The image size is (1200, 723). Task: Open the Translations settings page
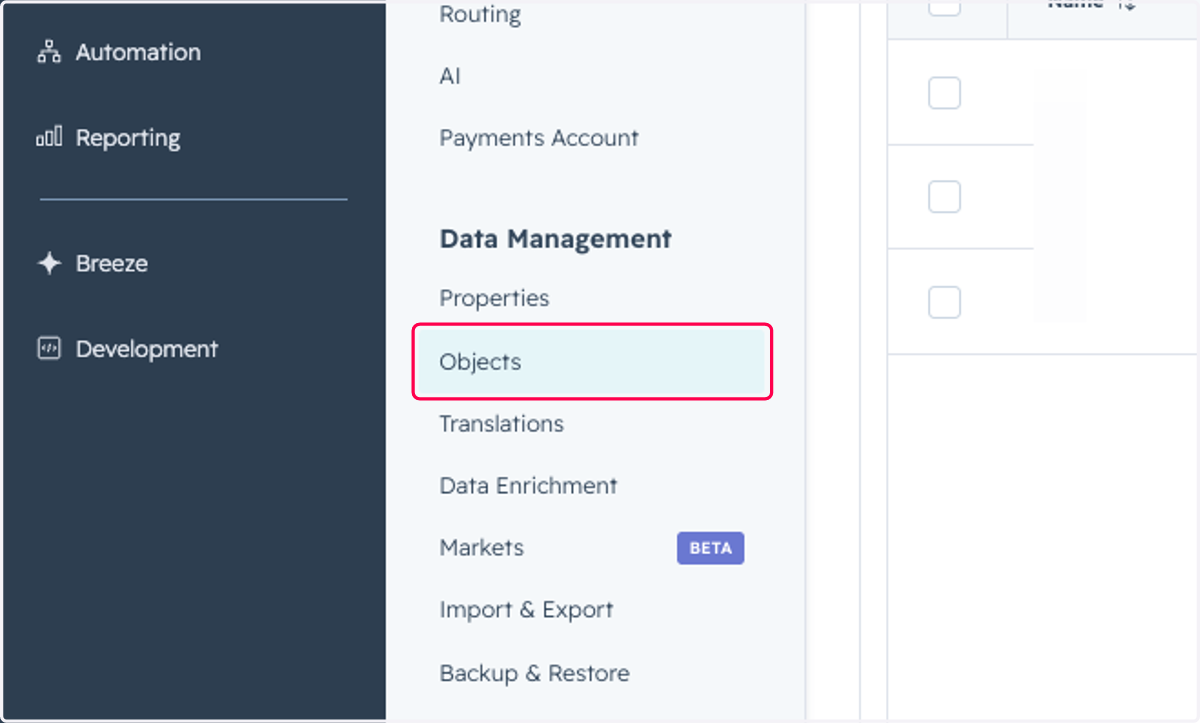pyautogui.click(x=501, y=424)
